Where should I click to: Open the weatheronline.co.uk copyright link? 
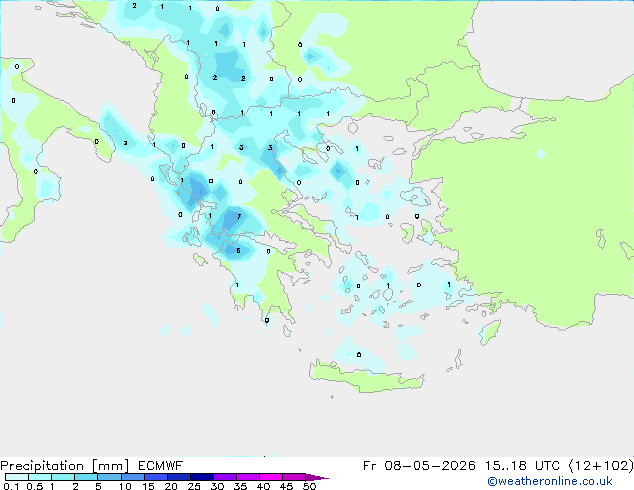pos(550,481)
